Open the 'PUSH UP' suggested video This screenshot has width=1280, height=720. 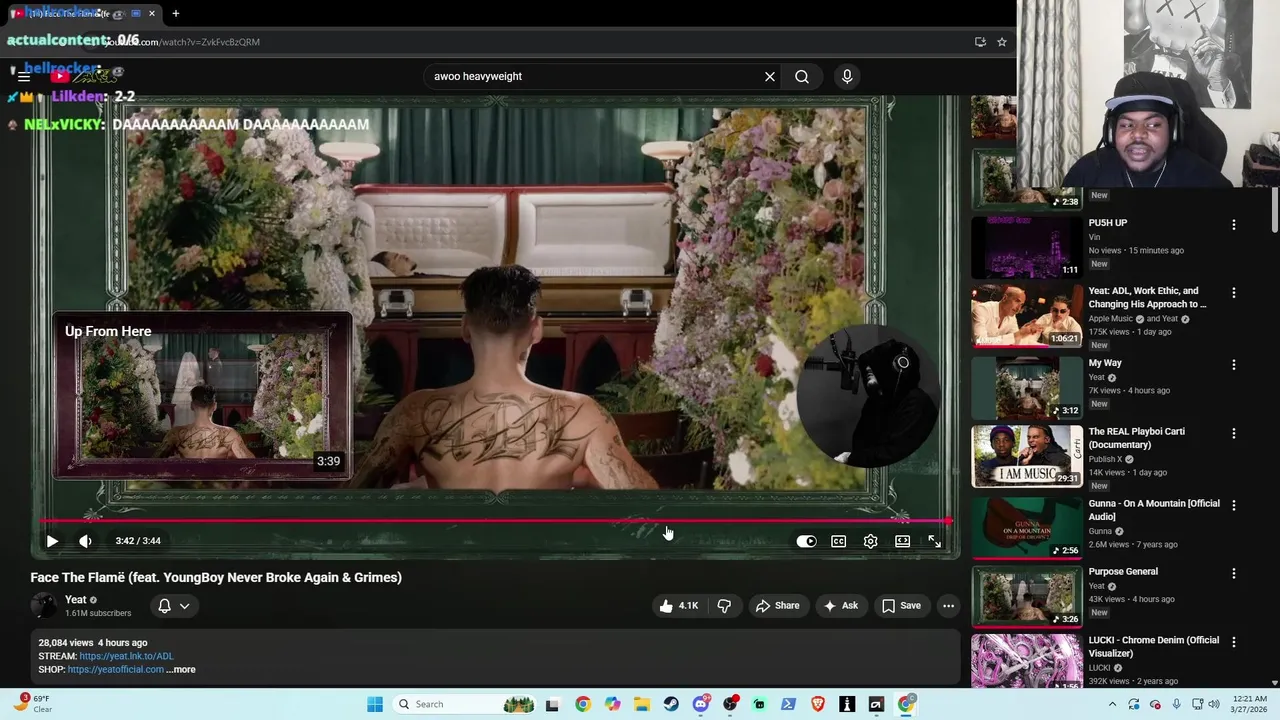(1027, 247)
